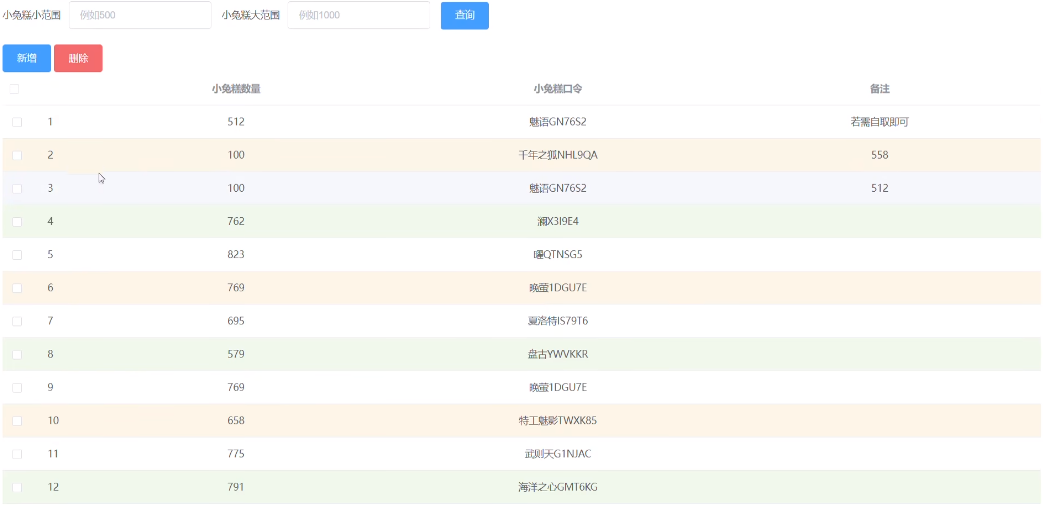Check the checkbox for row 6
This screenshot has width=1043, height=514.
tap(17, 288)
